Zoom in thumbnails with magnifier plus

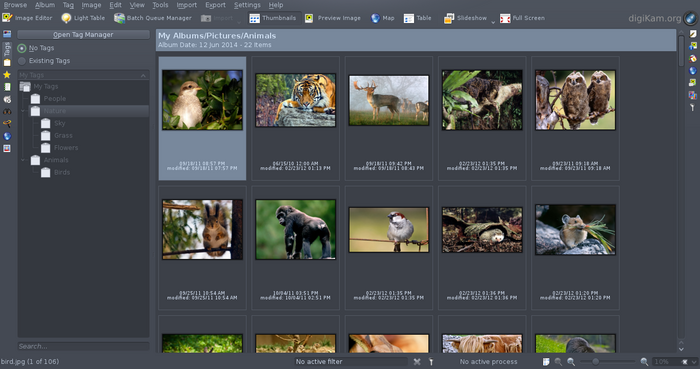tap(644, 361)
